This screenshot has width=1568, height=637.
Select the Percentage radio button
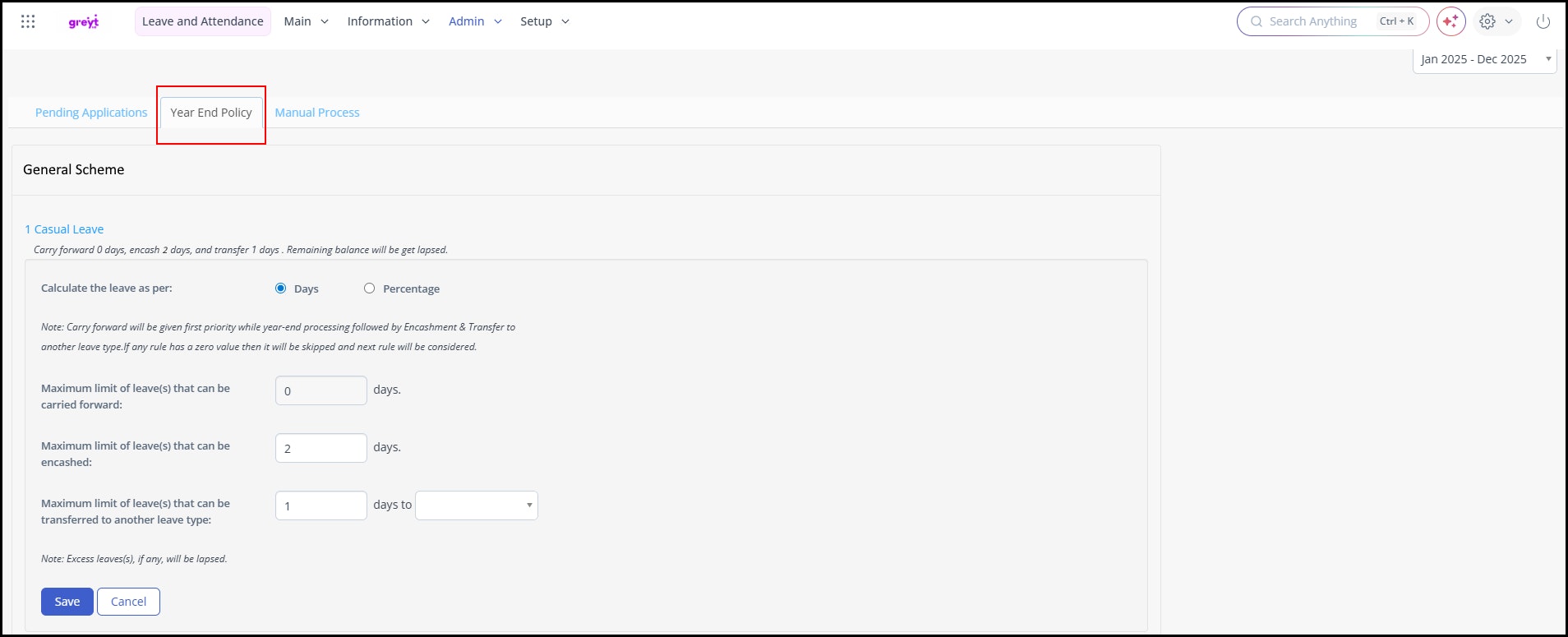tap(370, 288)
